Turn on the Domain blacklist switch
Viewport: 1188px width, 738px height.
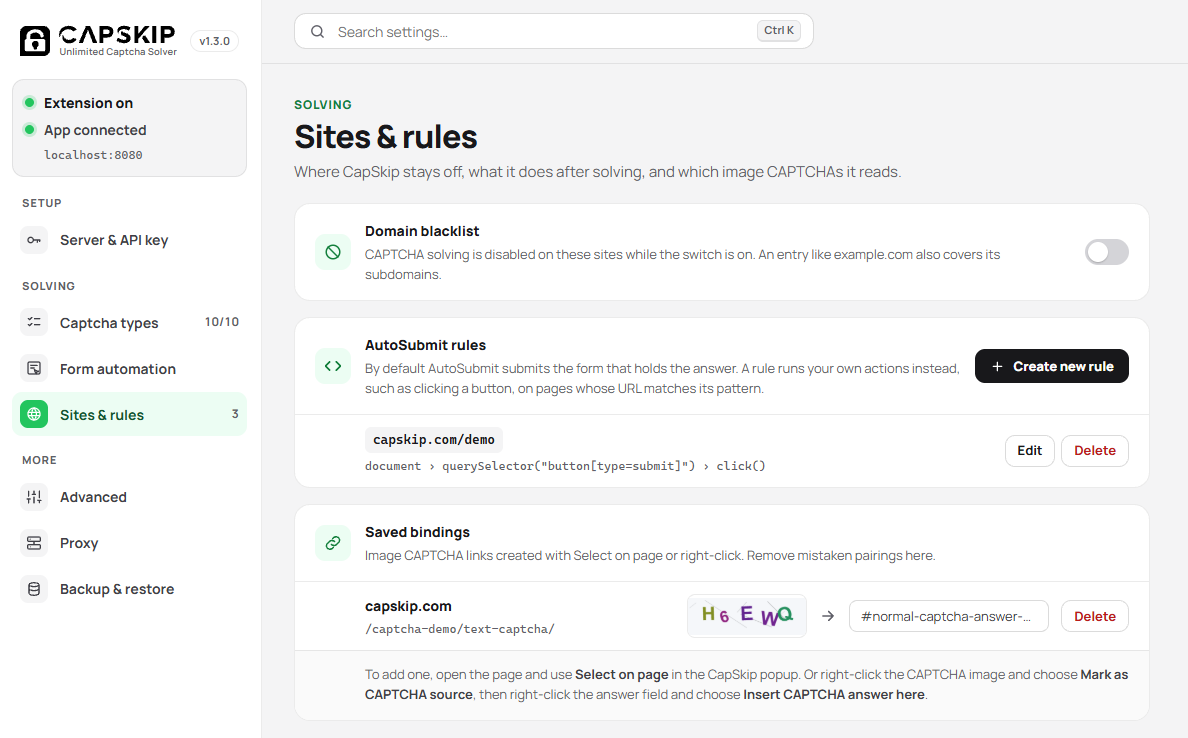pos(1106,252)
